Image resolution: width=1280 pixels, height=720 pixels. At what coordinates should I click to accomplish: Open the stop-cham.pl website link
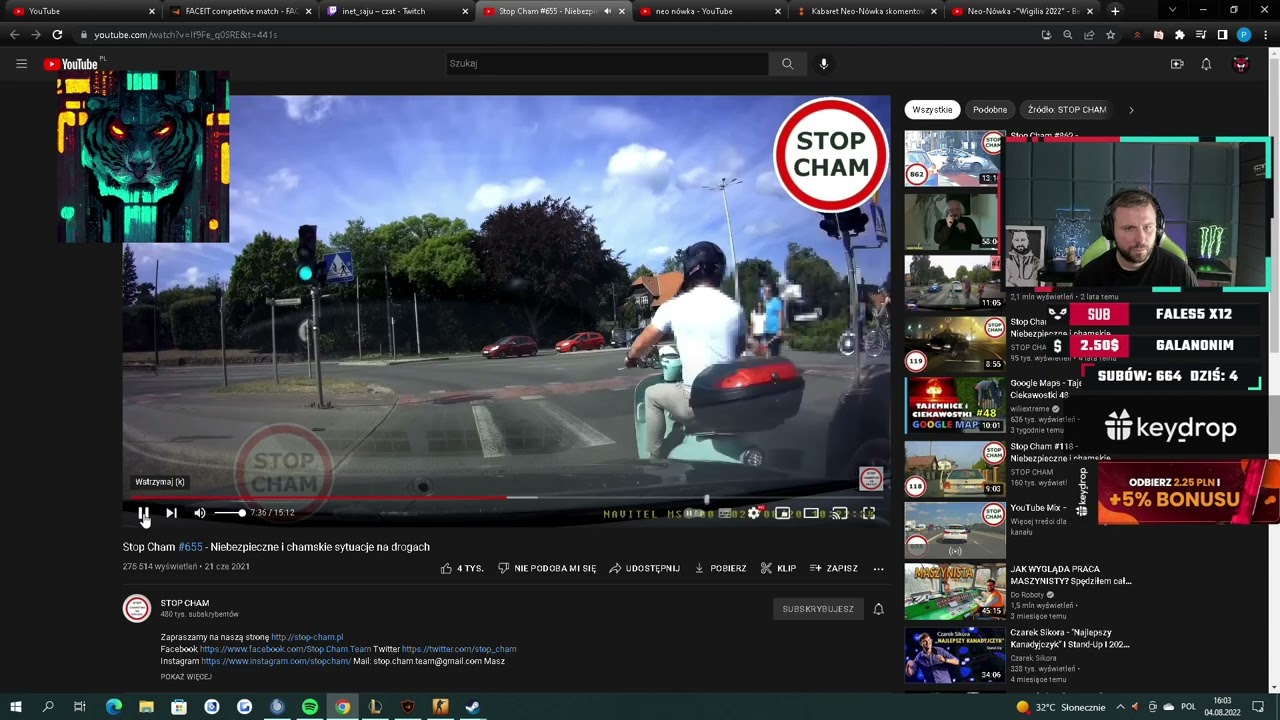[x=307, y=637]
